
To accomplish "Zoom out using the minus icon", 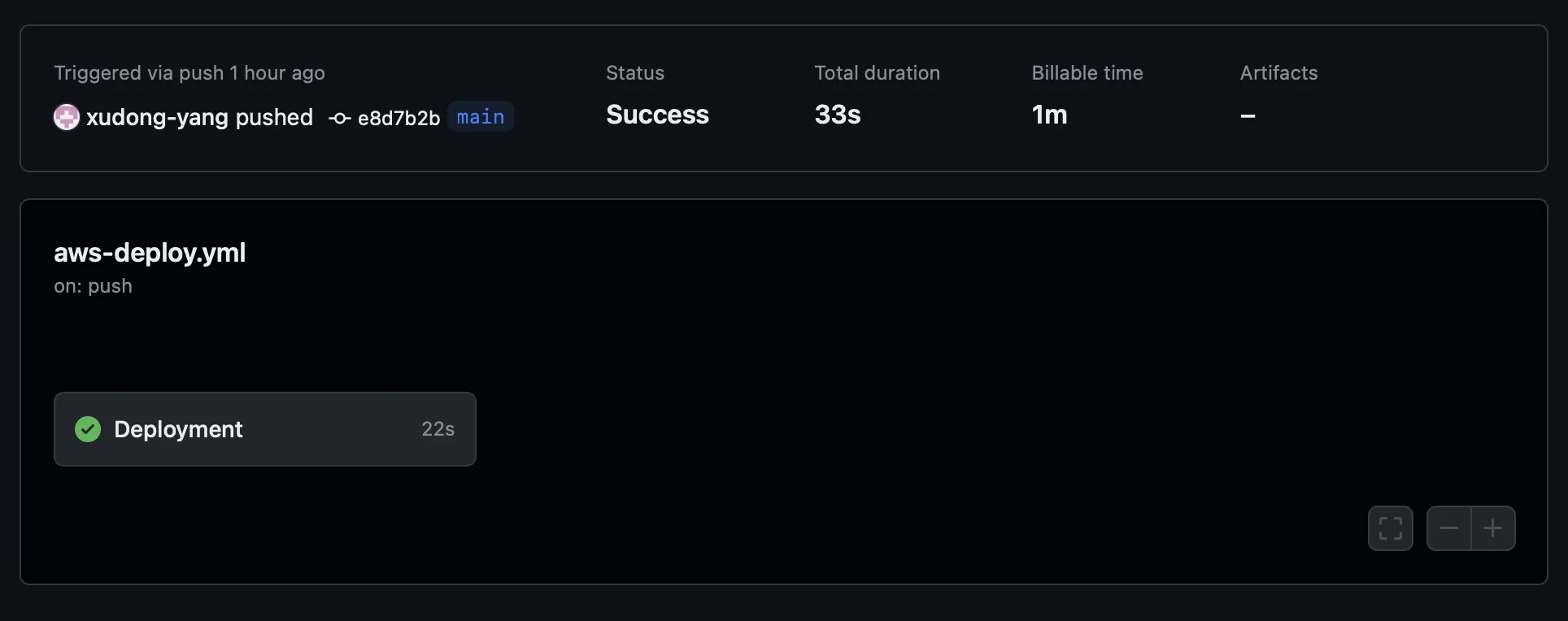I will [x=1449, y=528].
